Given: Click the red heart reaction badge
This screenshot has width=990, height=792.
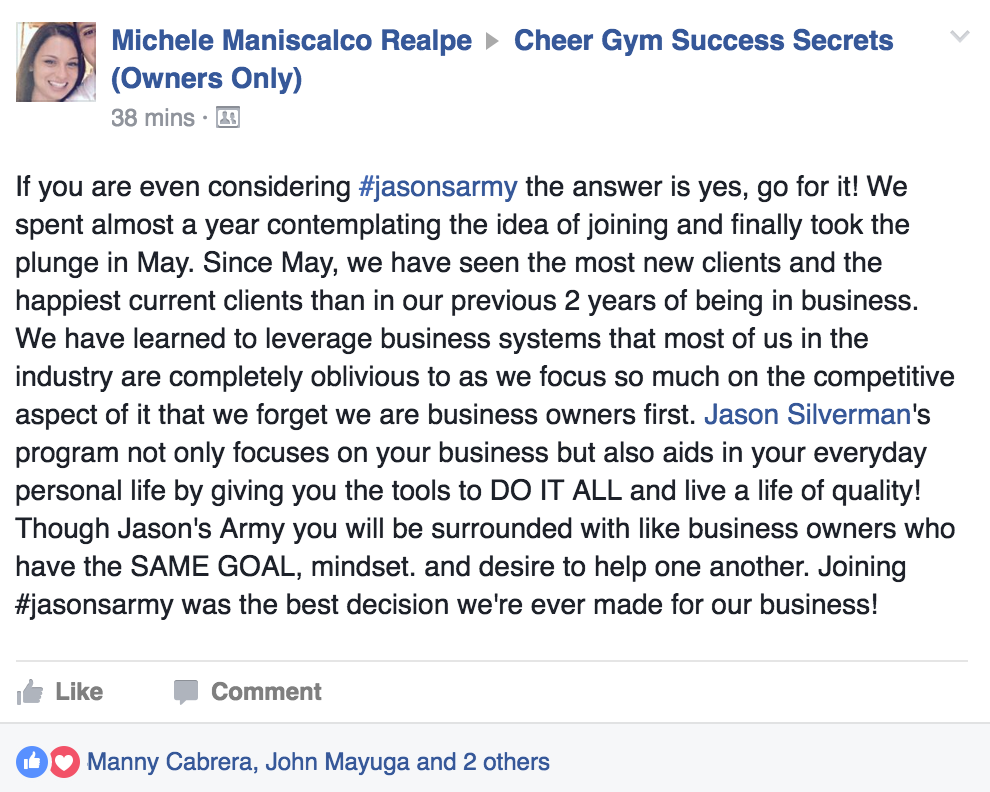Looking at the screenshot, I should coord(64,762).
